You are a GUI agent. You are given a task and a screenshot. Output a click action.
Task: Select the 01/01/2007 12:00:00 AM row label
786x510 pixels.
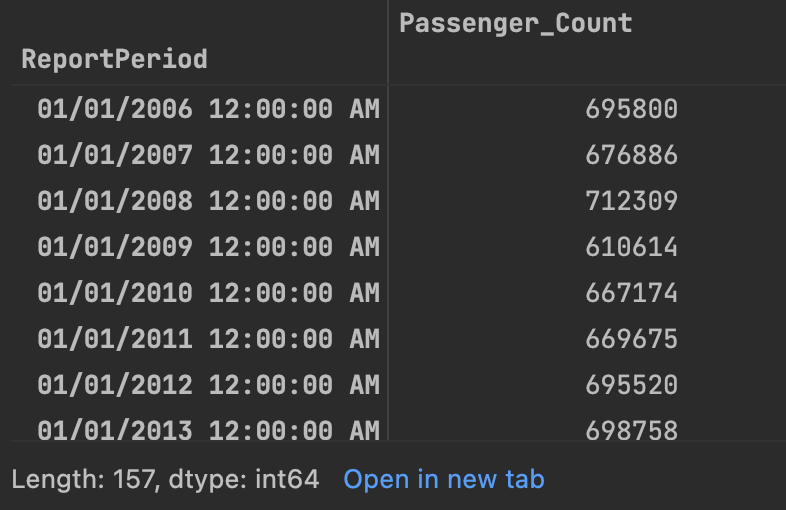click(x=209, y=155)
